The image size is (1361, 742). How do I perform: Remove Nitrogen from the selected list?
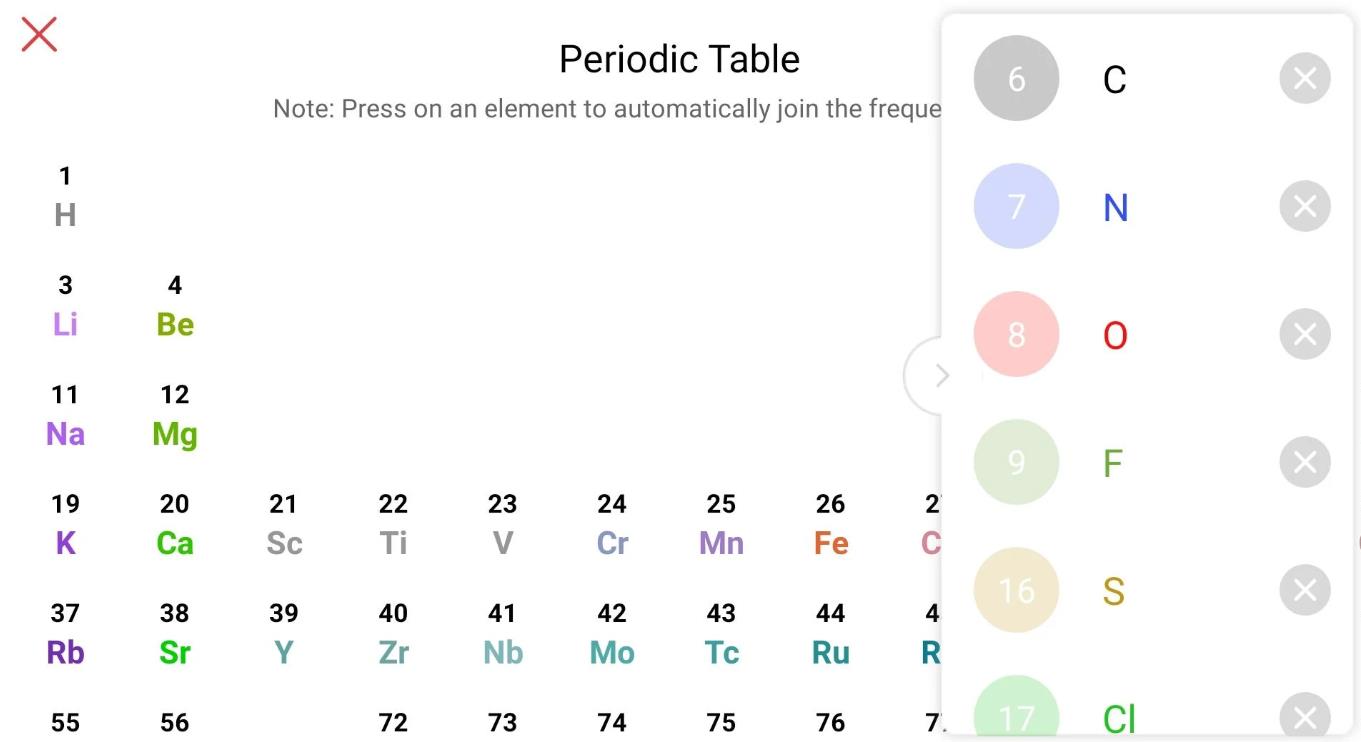point(1304,207)
